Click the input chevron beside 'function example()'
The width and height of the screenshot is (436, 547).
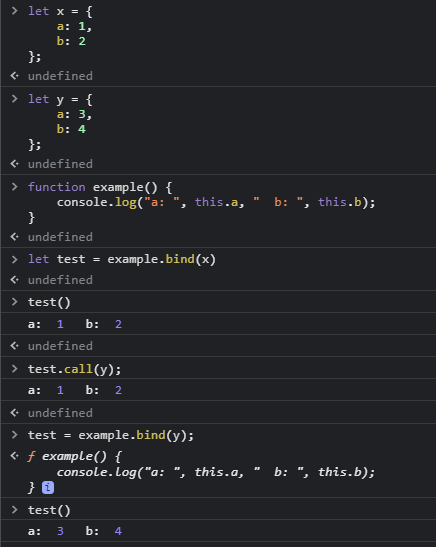14,187
